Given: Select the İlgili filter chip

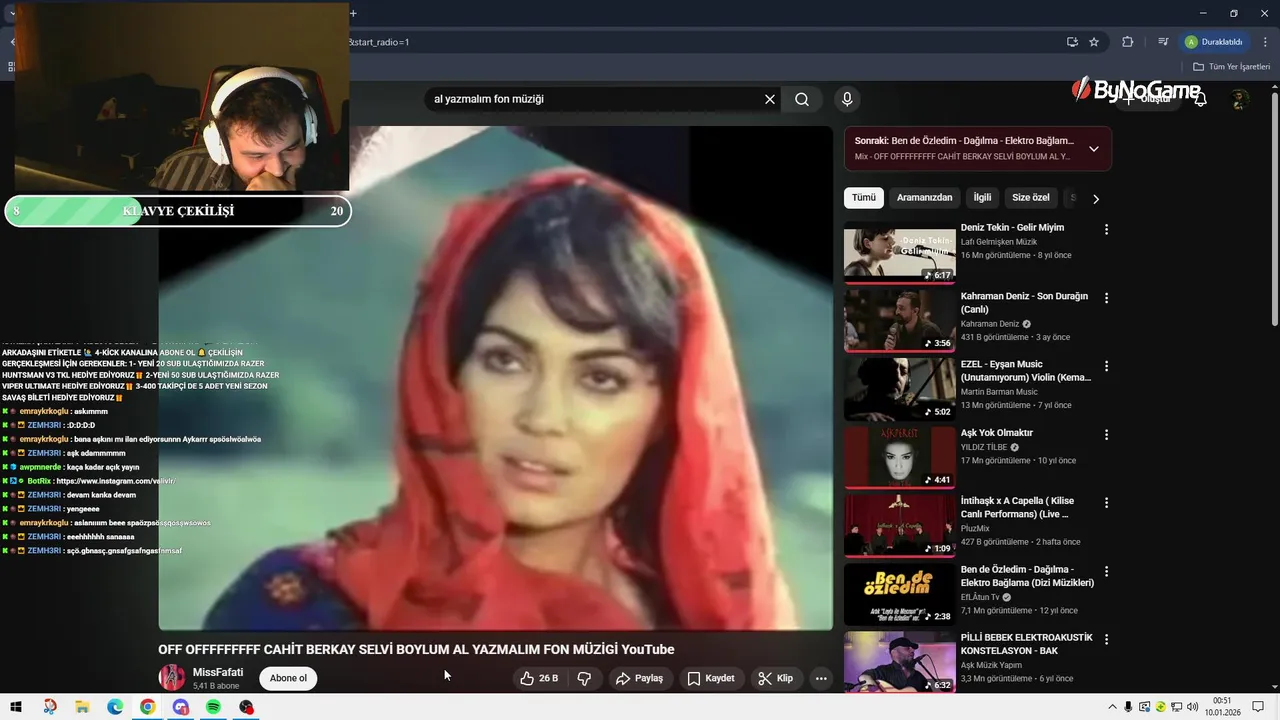Looking at the screenshot, I should 982,198.
